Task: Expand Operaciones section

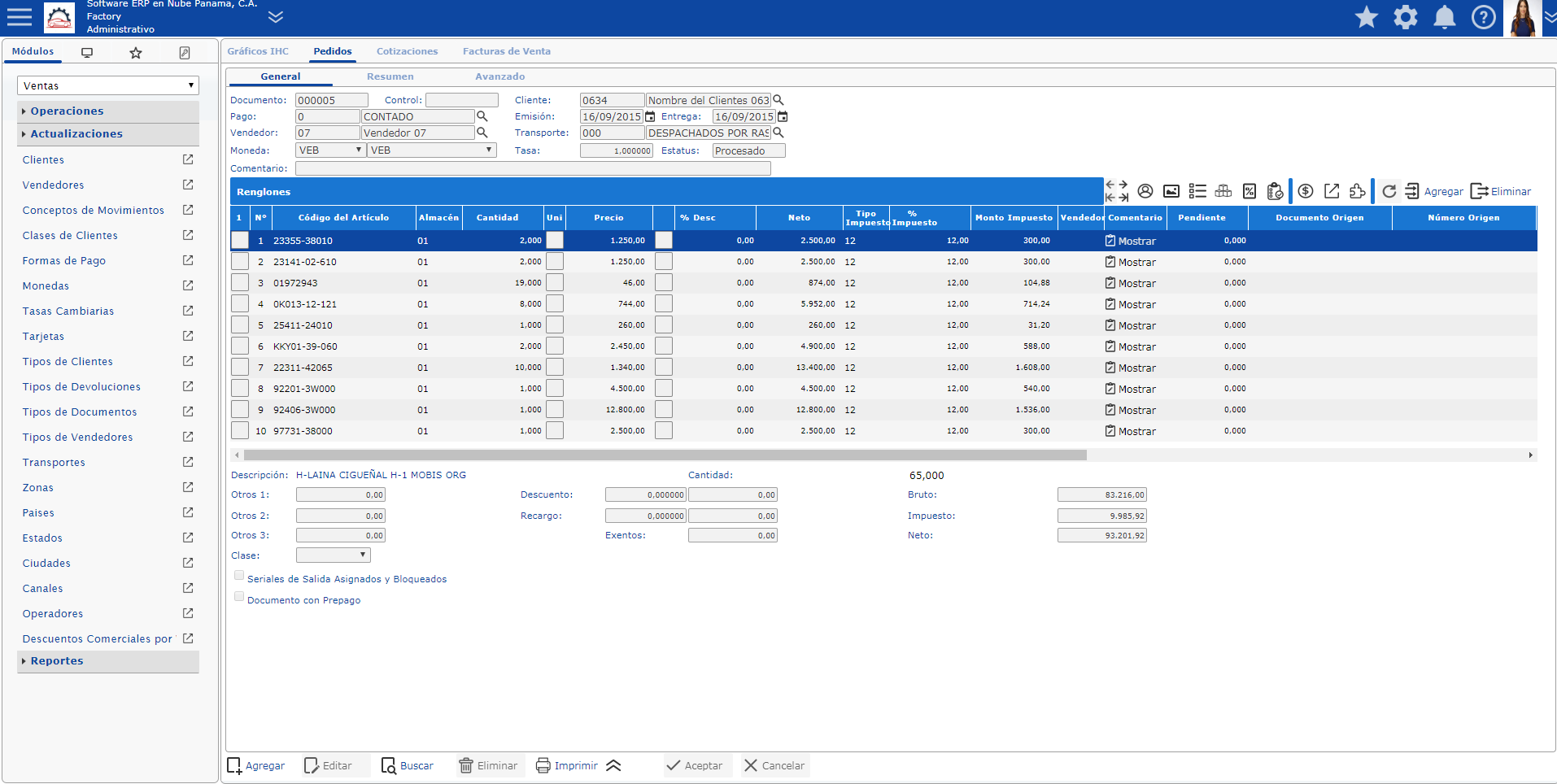Action: click(108, 111)
